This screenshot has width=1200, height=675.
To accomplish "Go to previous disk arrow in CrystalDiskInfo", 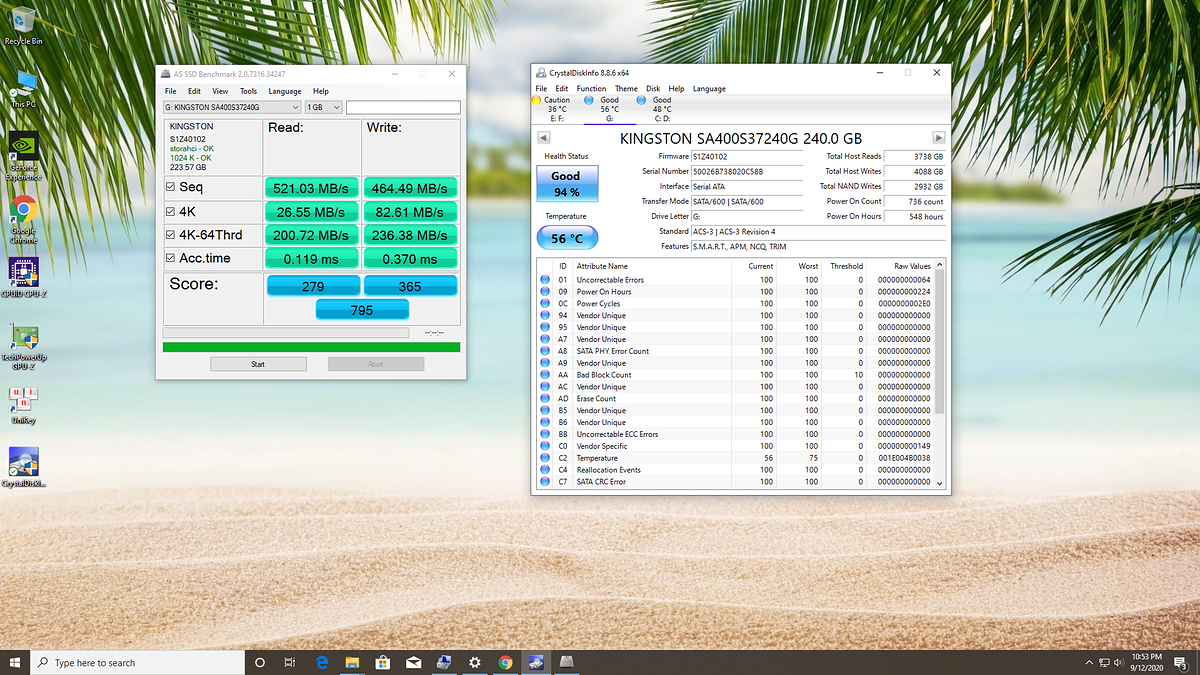I will [x=543, y=138].
